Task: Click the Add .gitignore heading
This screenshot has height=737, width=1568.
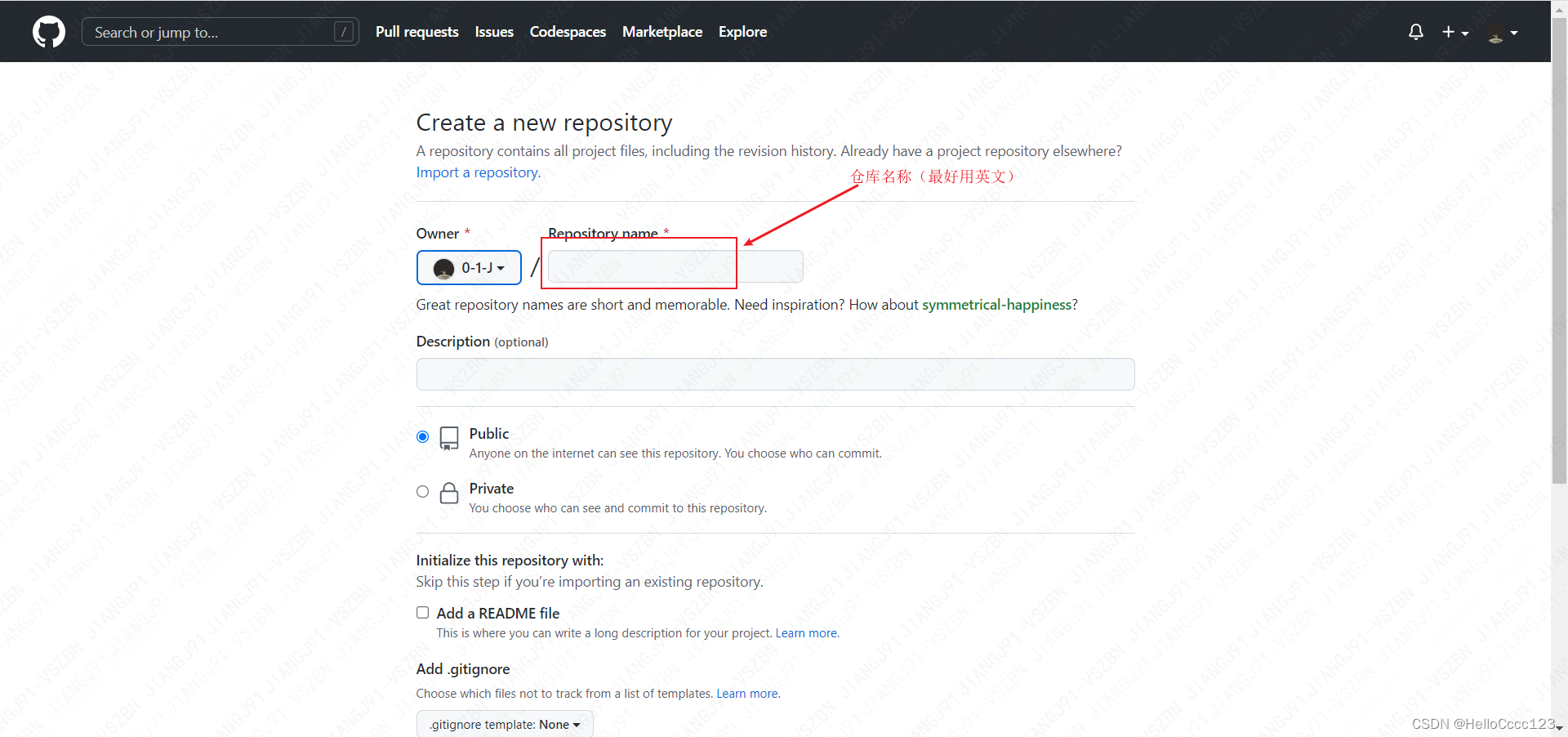Action: point(463,669)
